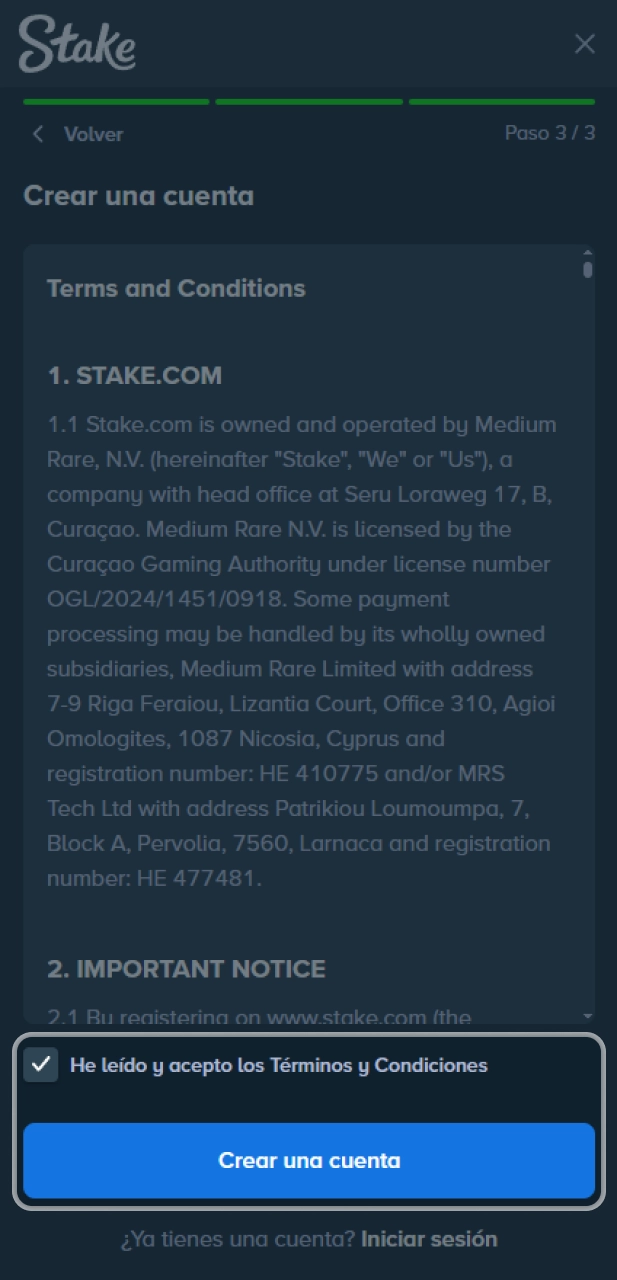This screenshot has height=1280, width=617.
Task: Uncheck the Términos y Condiciones acceptance box
Action: pos(40,1065)
